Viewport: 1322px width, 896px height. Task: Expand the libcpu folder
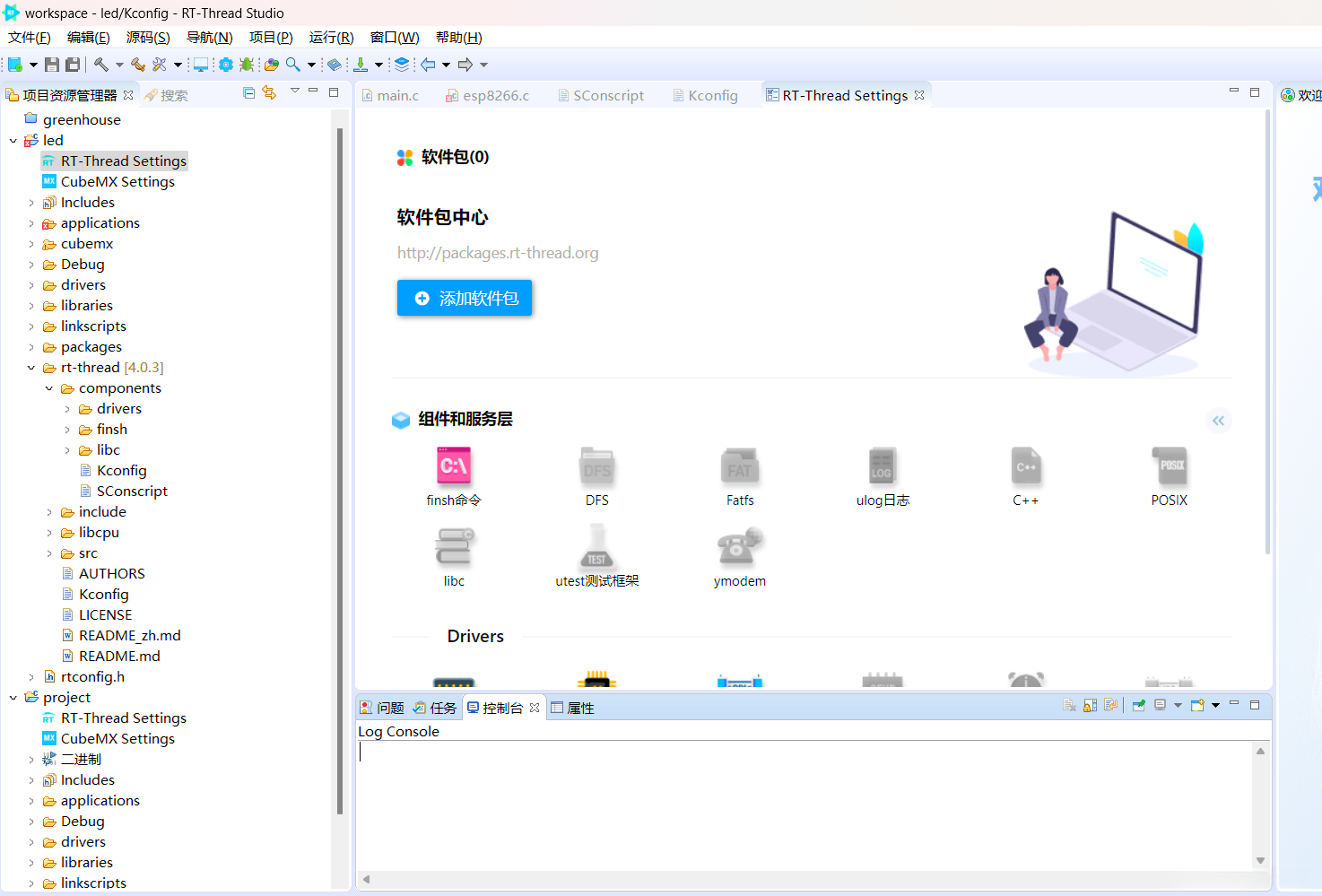49,533
